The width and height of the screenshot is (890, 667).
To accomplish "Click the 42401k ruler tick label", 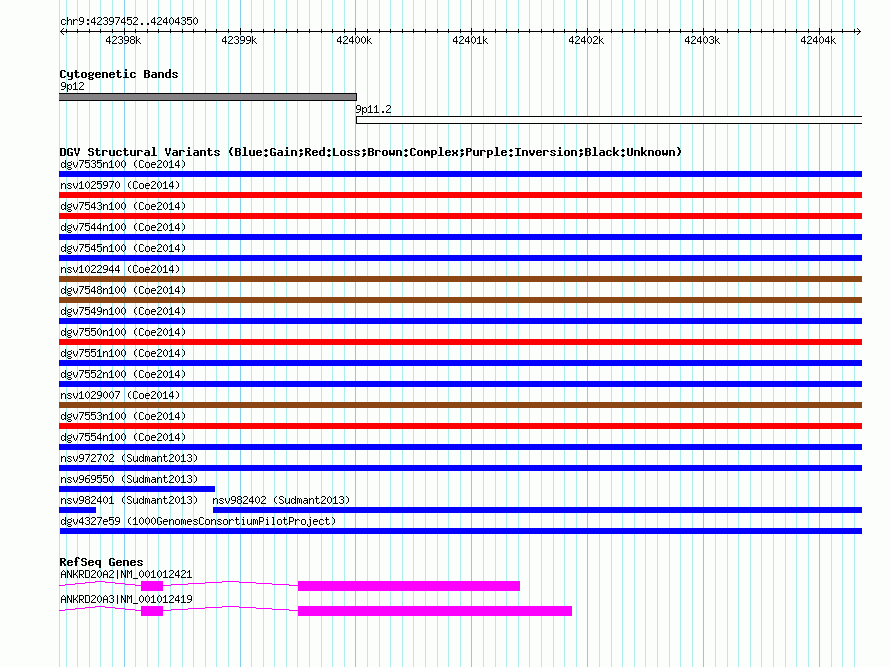I will tap(470, 40).
